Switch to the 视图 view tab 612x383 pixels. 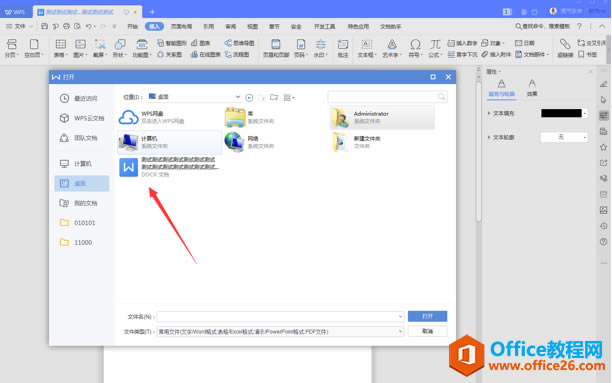point(252,26)
